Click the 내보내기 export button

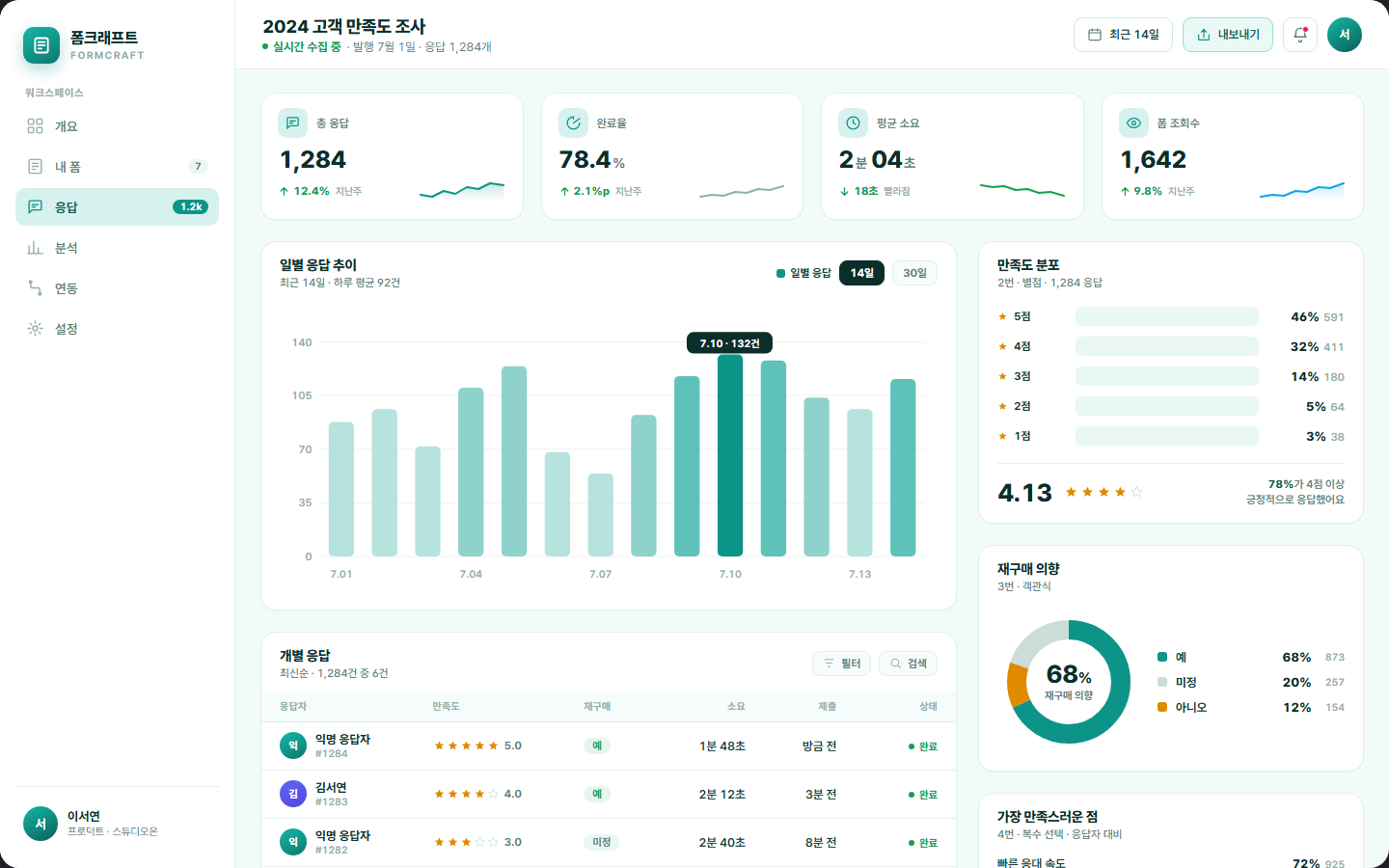(x=1228, y=35)
